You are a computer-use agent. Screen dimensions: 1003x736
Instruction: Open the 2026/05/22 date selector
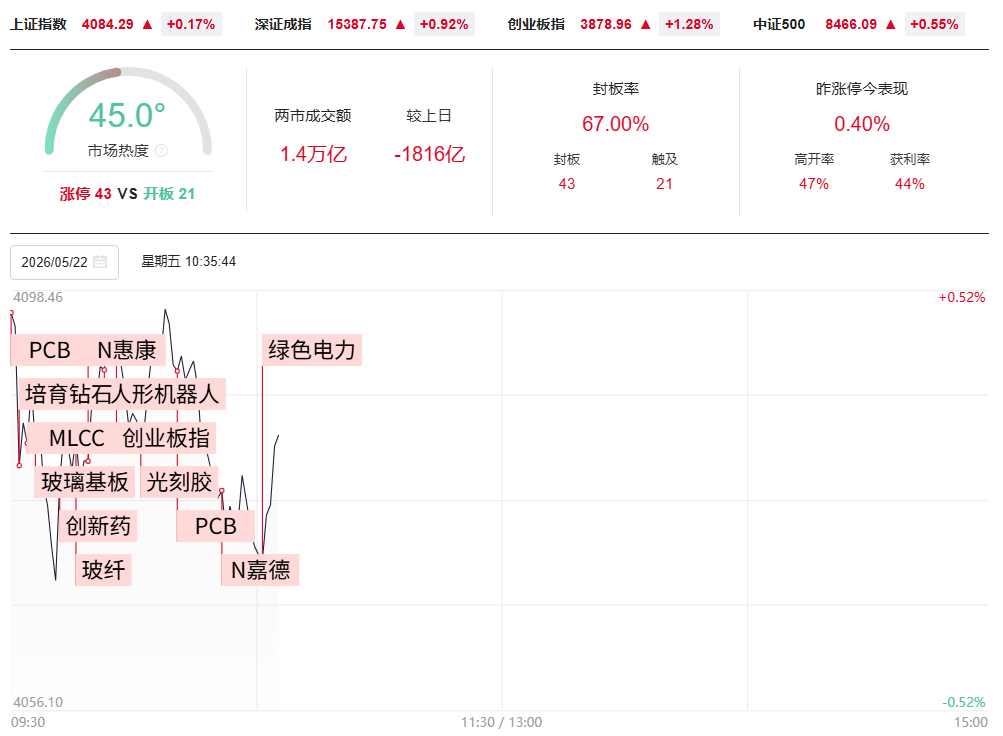coord(65,262)
